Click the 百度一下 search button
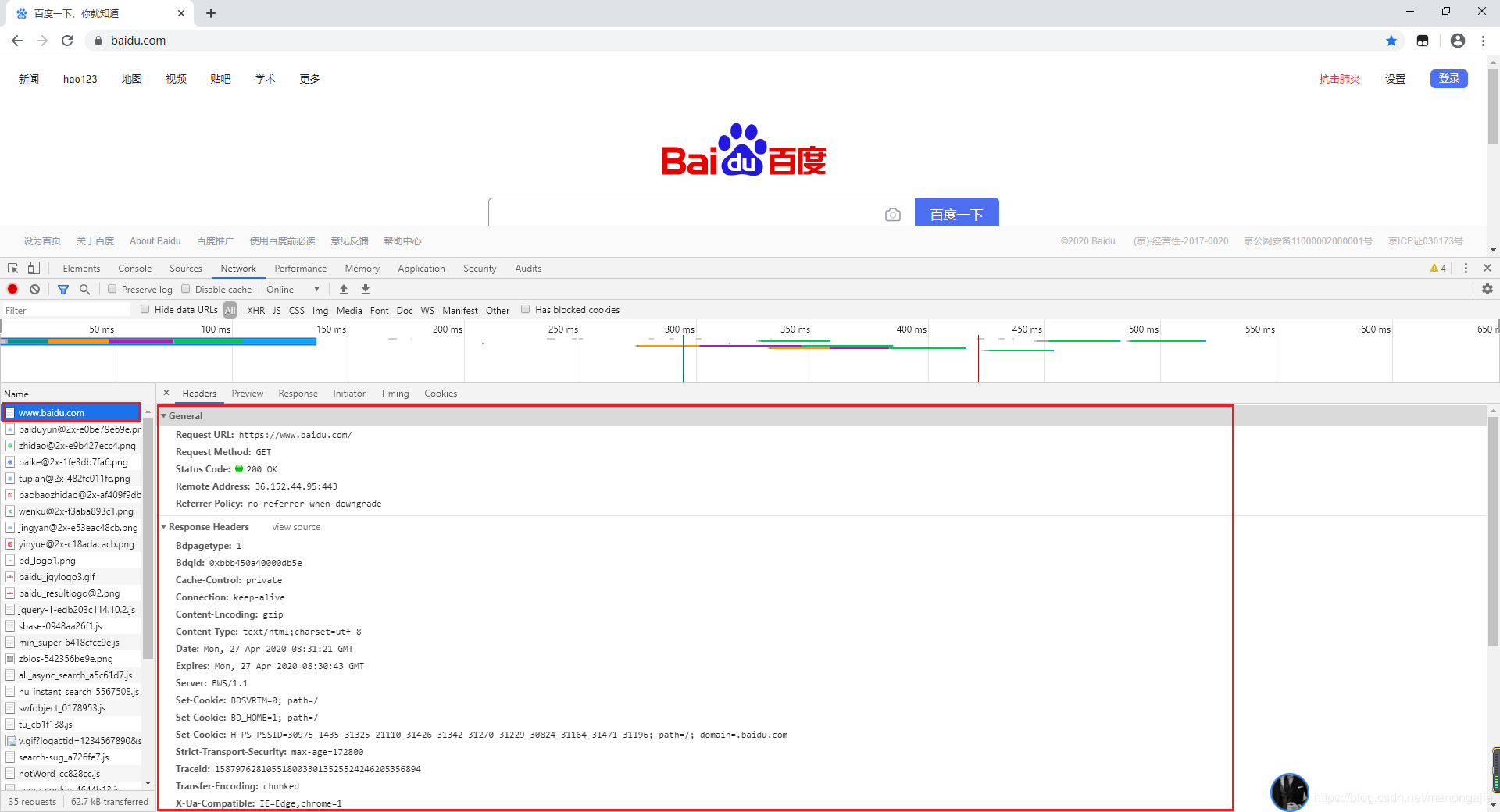The height and width of the screenshot is (812, 1500). (957, 212)
